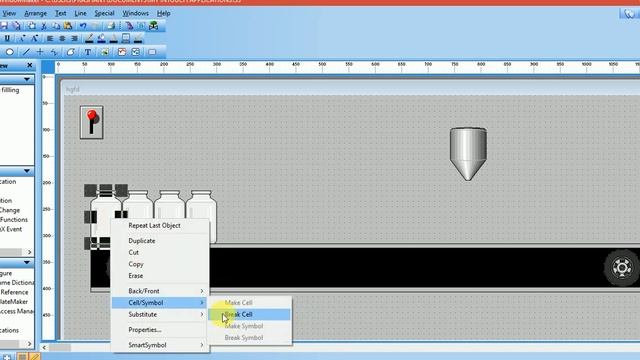Screen dimensions: 640x360
Task: Expand the Back/Front submenu
Action: [160, 291]
